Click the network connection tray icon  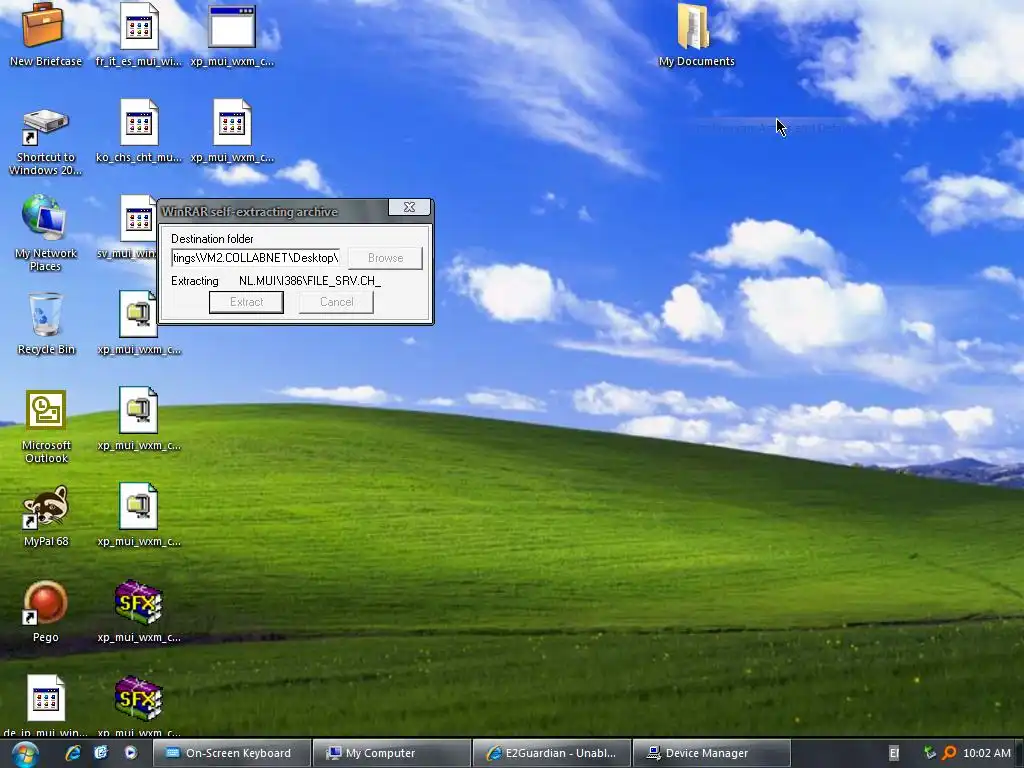[930, 753]
